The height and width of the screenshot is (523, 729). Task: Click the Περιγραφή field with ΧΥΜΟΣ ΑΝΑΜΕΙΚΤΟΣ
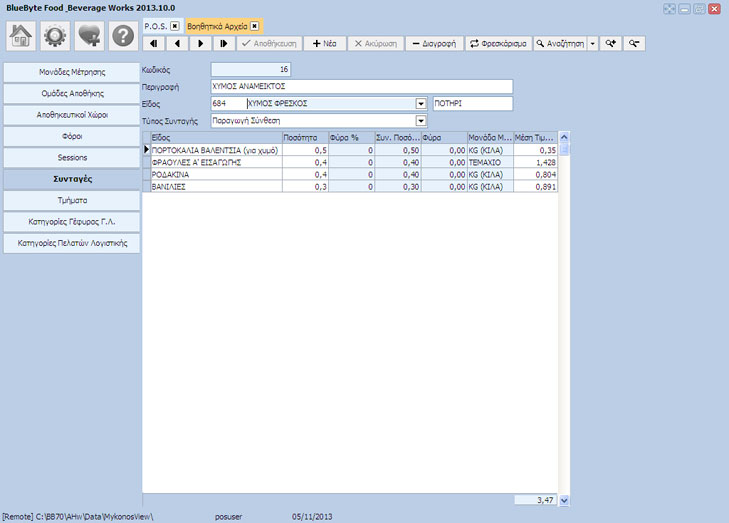[361, 87]
